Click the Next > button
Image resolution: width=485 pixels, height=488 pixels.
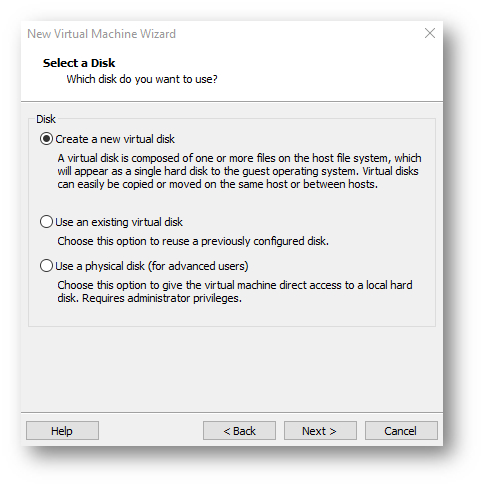click(320, 431)
